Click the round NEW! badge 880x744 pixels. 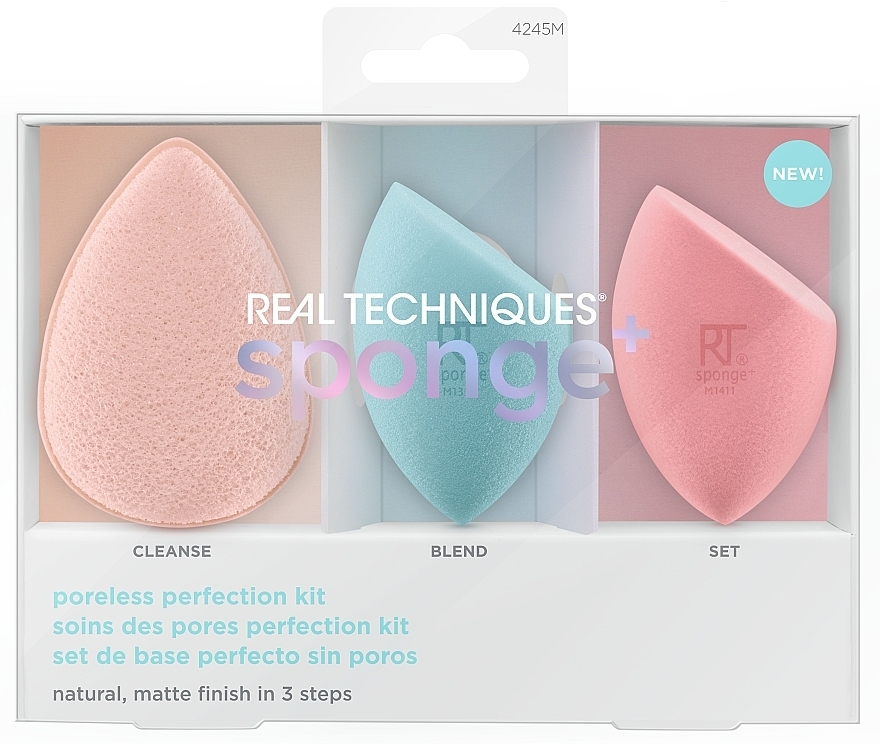798,174
